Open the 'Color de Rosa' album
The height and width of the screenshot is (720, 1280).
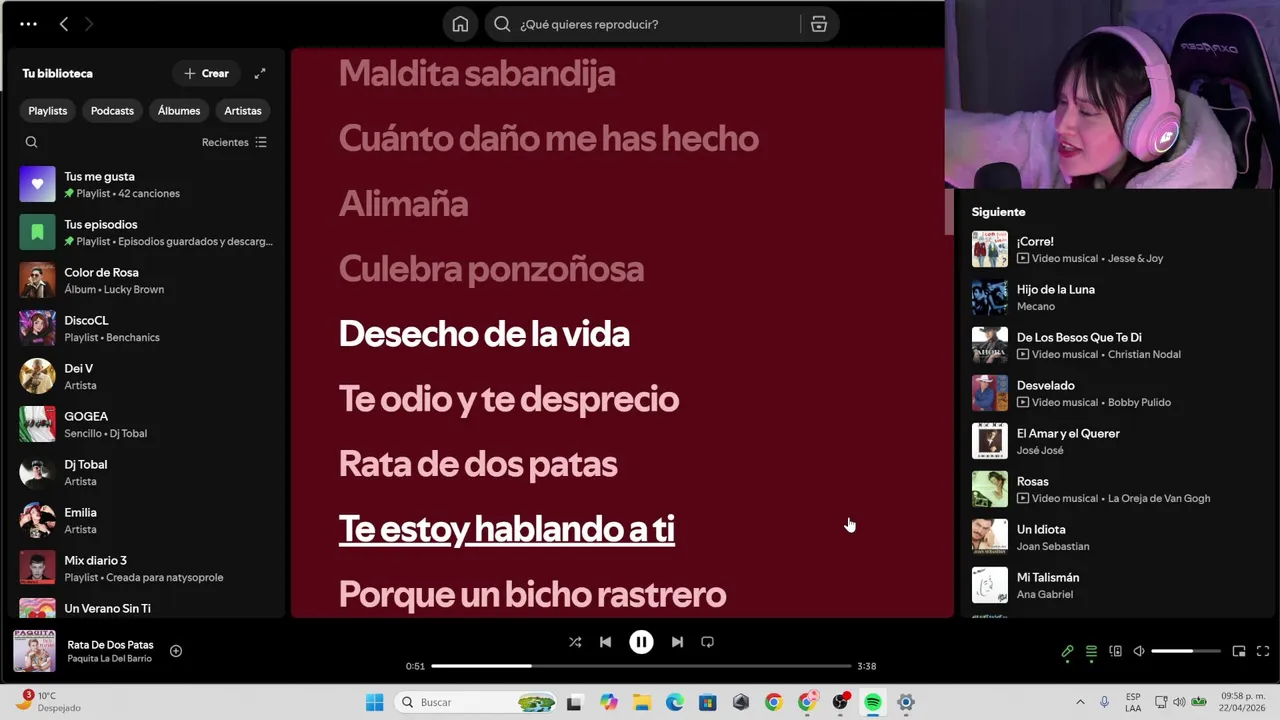pos(146,280)
